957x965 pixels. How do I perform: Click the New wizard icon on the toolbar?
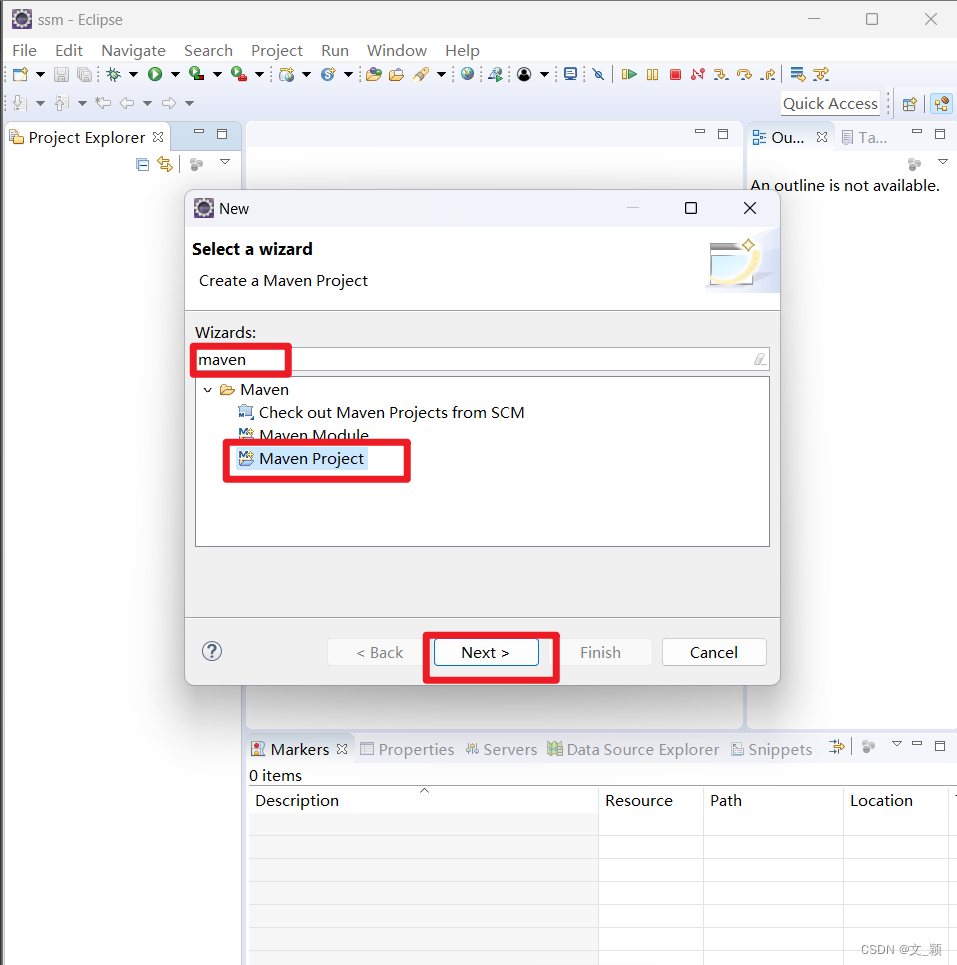18,74
